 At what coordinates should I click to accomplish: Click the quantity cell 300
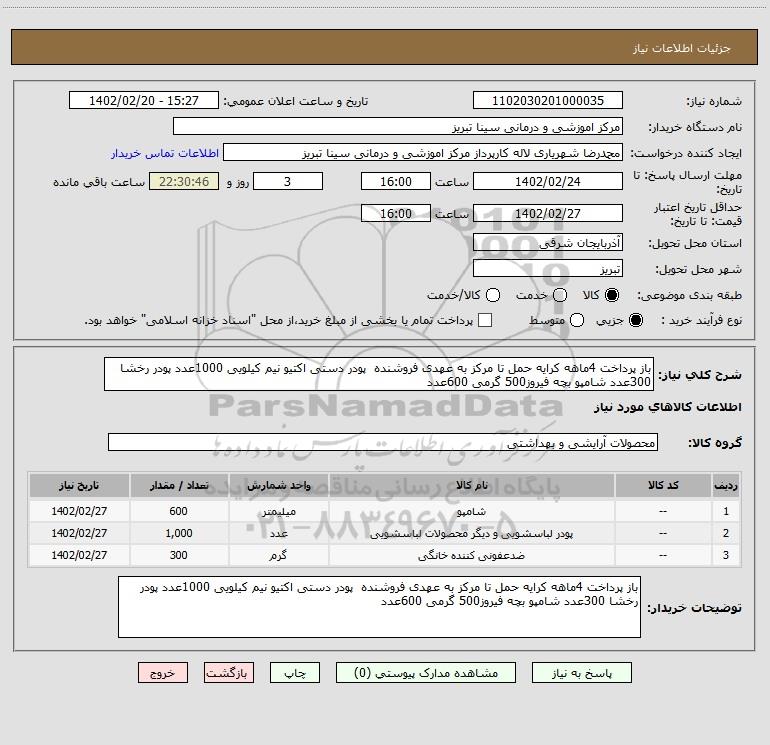(x=179, y=555)
